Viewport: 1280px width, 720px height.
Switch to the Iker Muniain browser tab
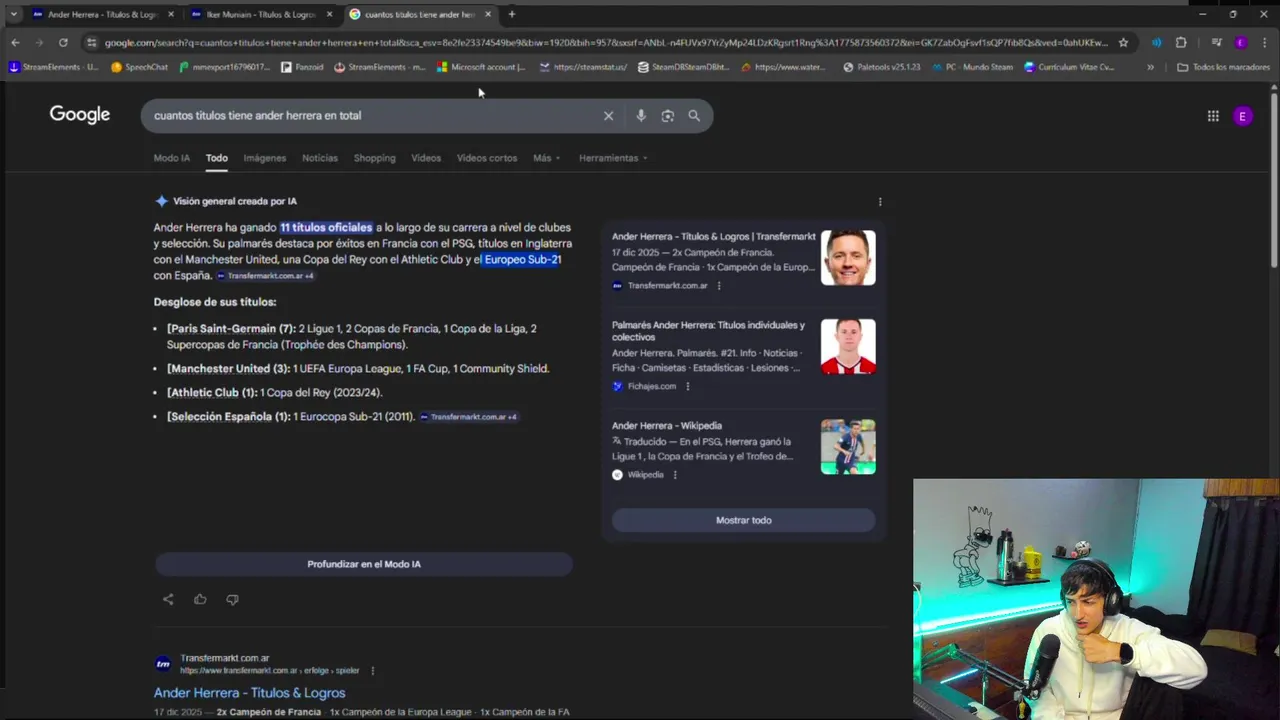point(260,14)
